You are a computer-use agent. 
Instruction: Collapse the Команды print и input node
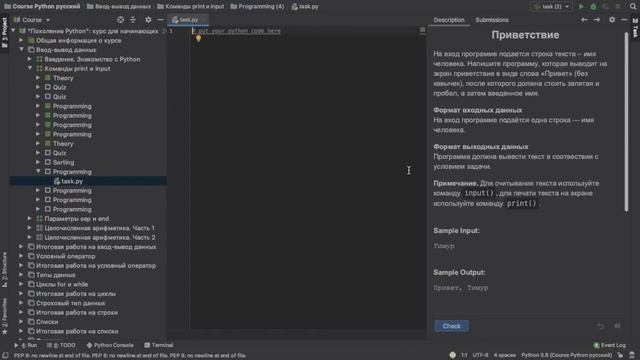tap(30, 69)
